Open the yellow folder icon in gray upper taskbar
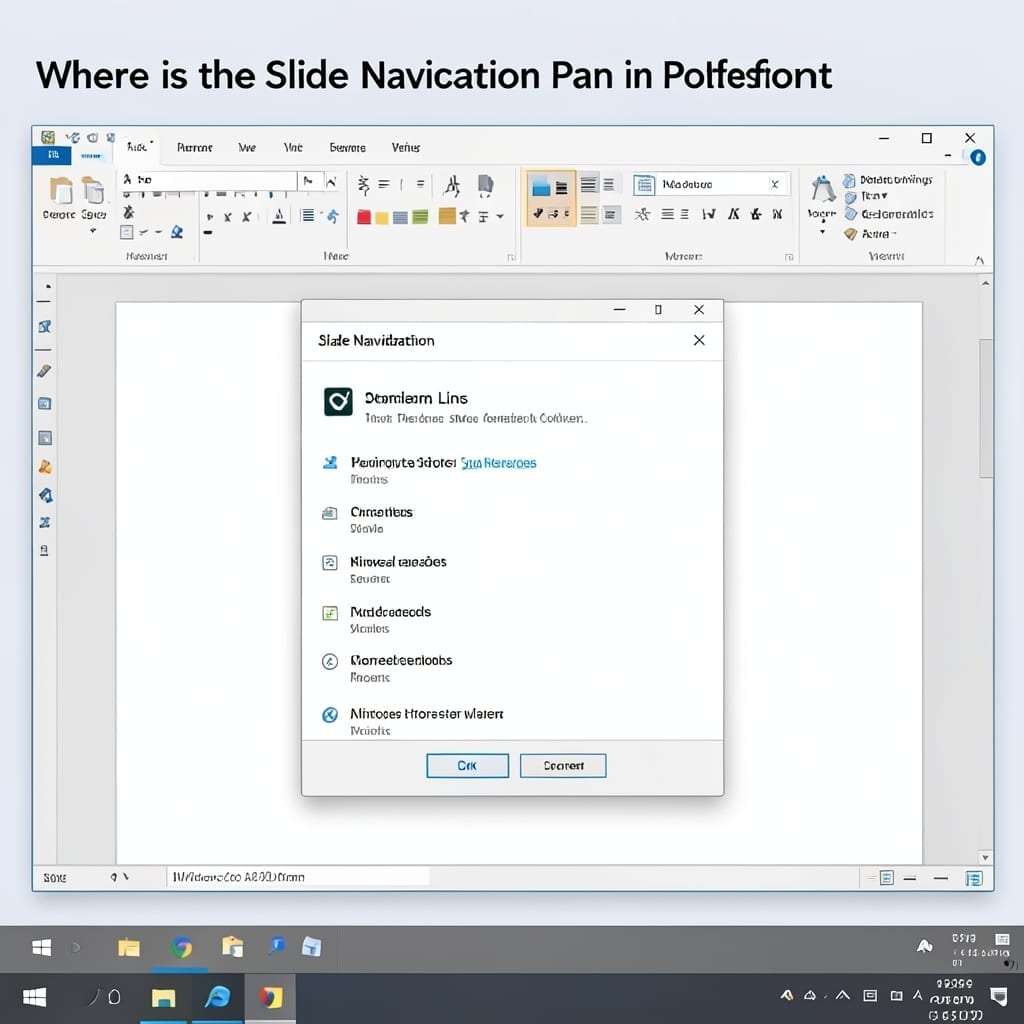 click(x=129, y=947)
